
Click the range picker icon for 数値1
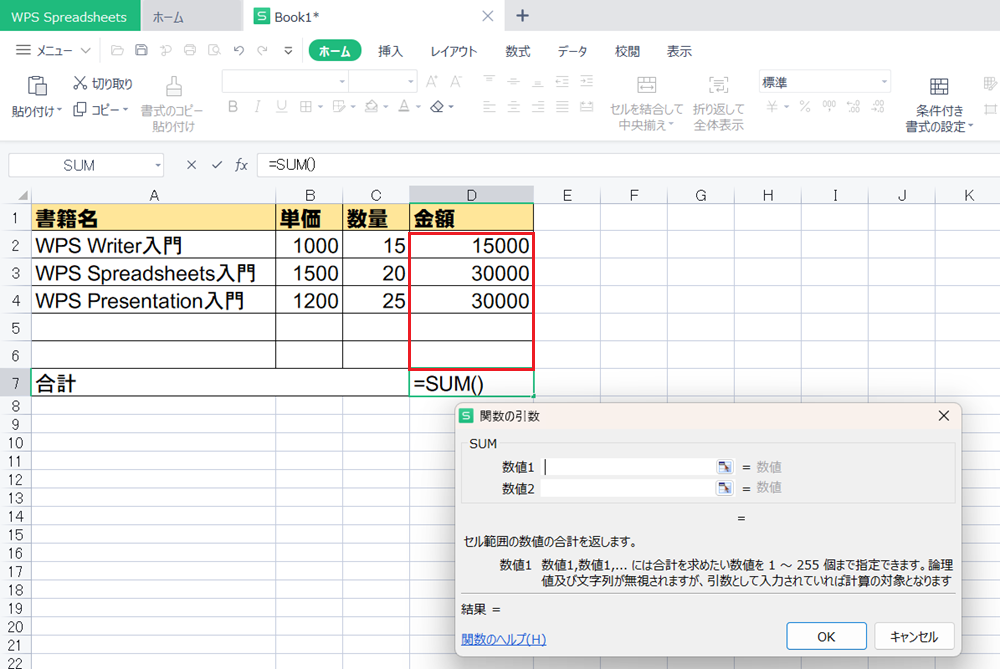coord(724,467)
